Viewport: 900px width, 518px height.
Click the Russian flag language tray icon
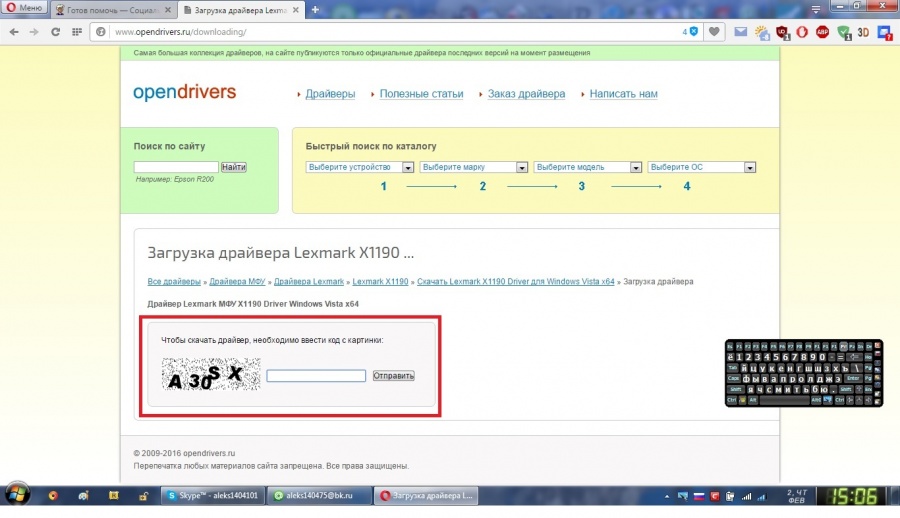[x=699, y=496]
